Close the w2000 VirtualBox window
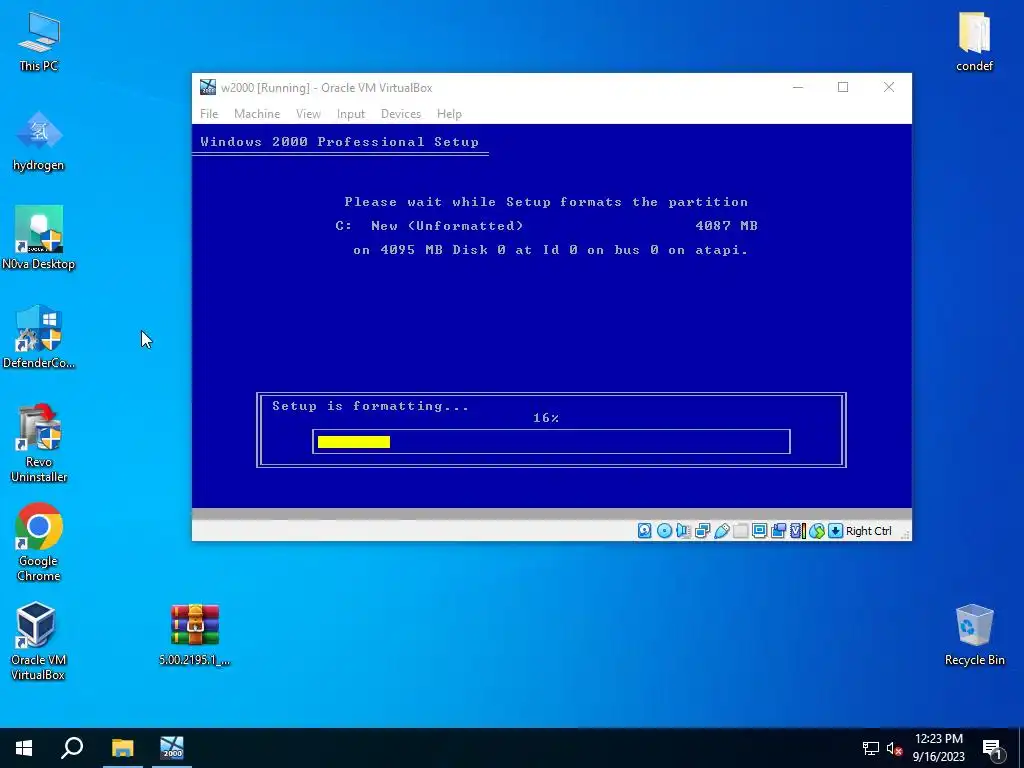Image resolution: width=1024 pixels, height=768 pixels. [889, 88]
